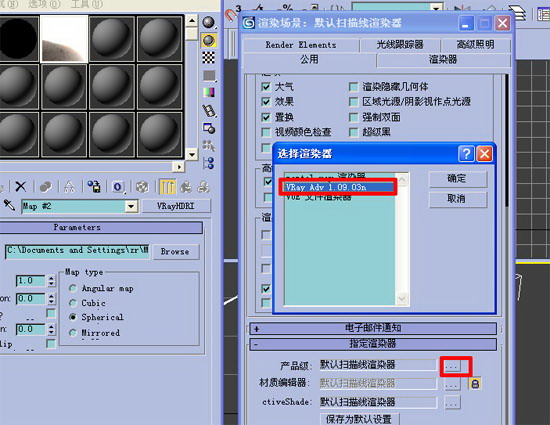Viewport: 550px width, 425px height.
Task: Enable 区域光源/阴影视作点光源 checkbox
Action: pyautogui.click(x=354, y=102)
